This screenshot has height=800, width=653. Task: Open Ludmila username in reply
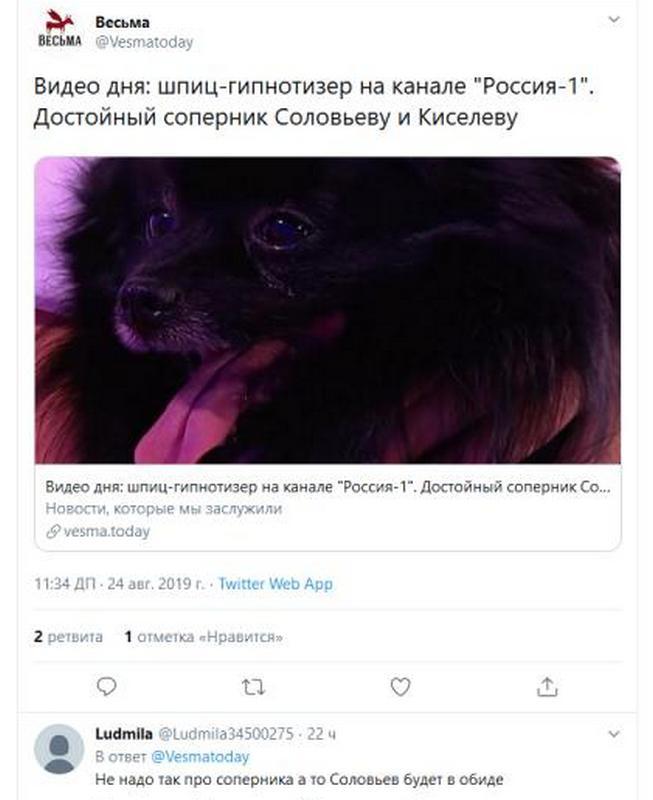click(124, 734)
